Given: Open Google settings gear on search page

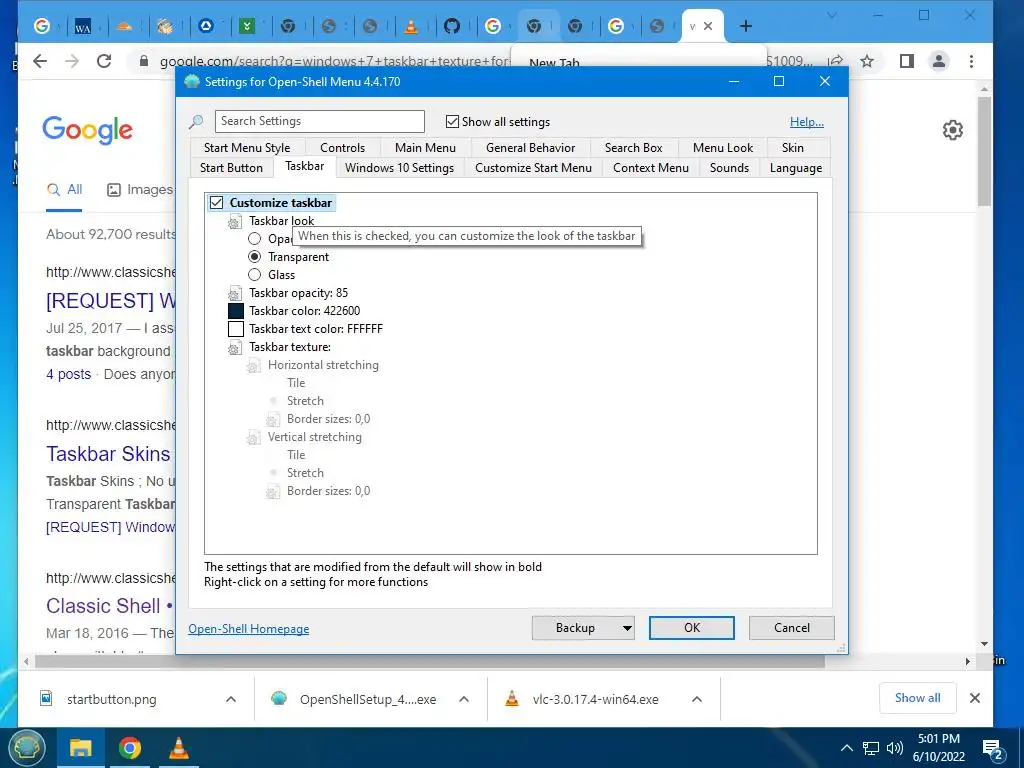Looking at the screenshot, I should tap(953, 130).
